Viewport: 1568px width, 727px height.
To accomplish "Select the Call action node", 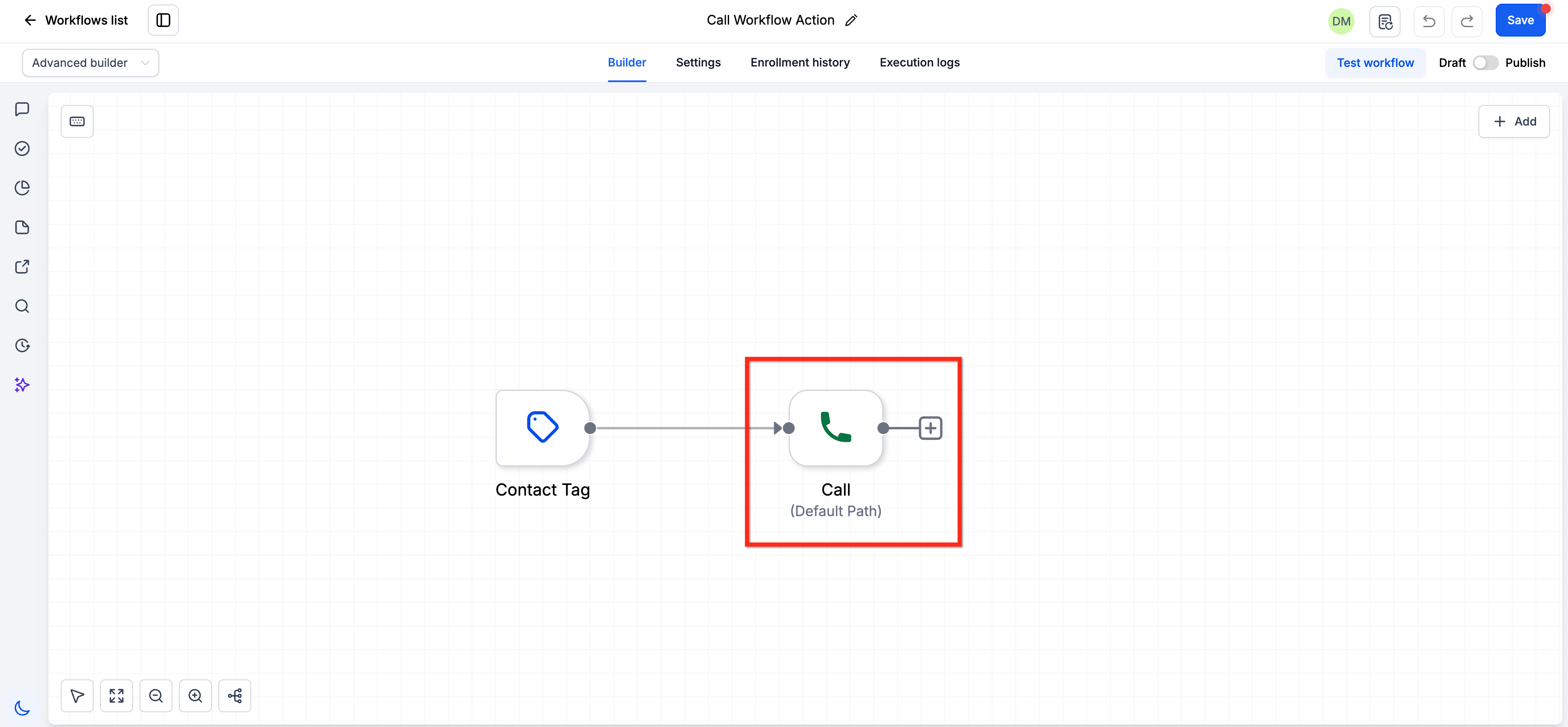I will pyautogui.click(x=836, y=428).
